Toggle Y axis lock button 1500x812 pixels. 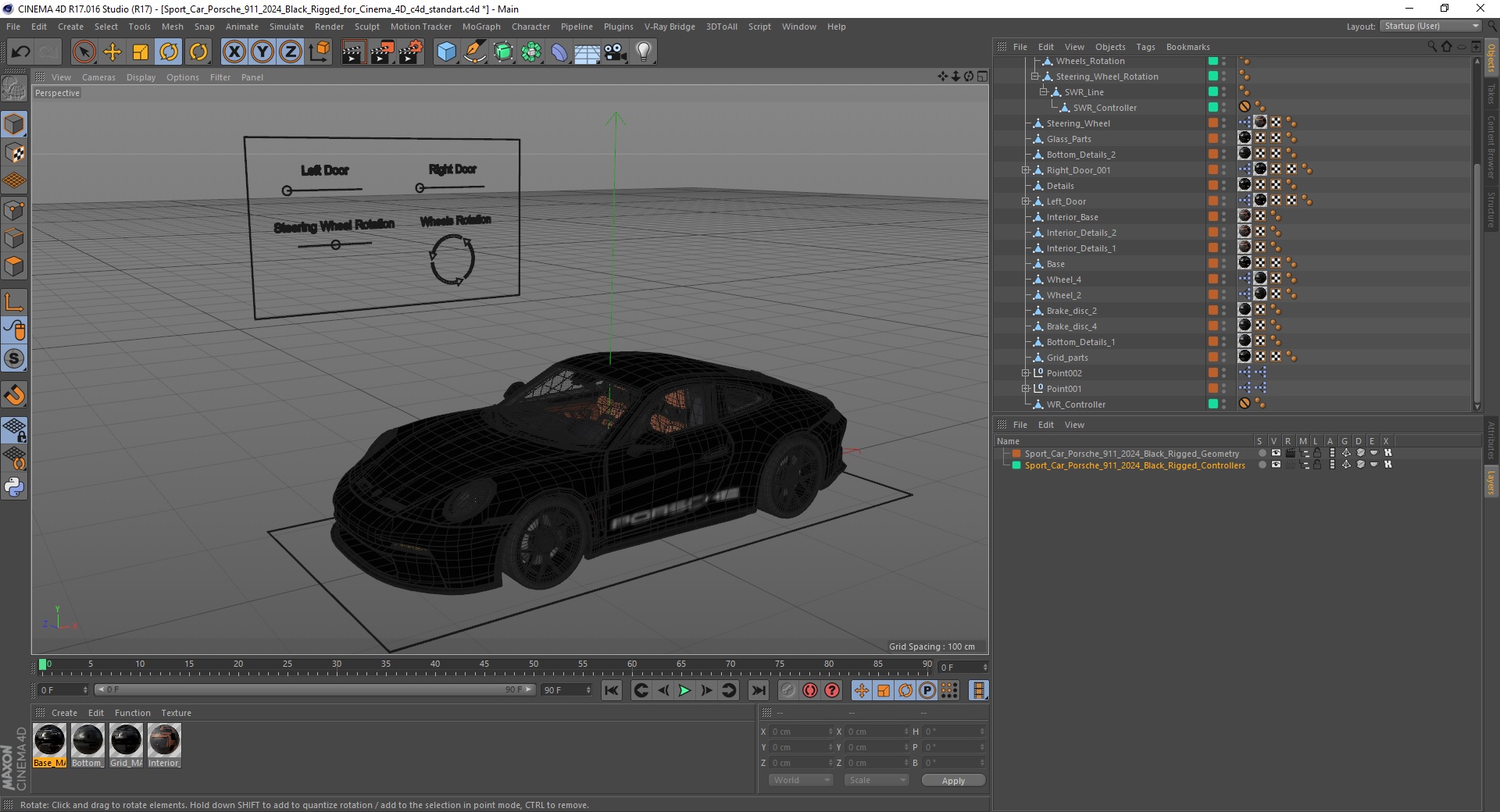pos(262,52)
